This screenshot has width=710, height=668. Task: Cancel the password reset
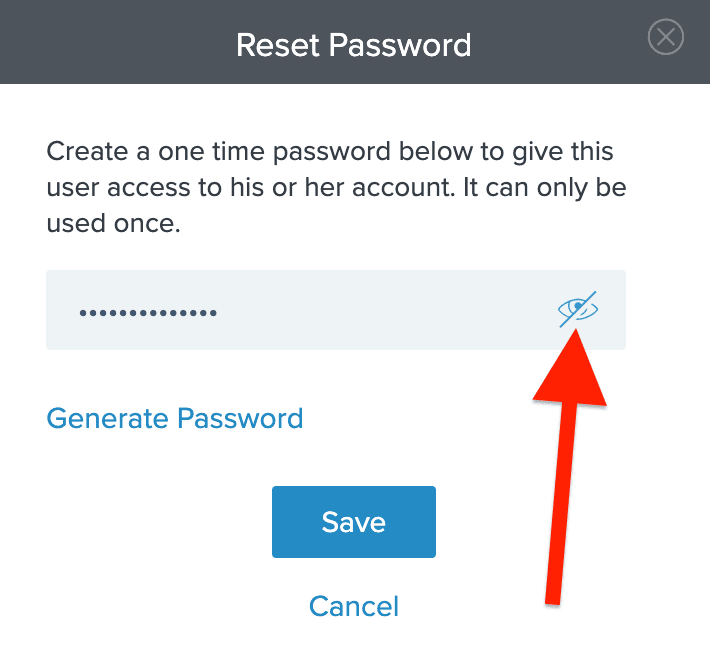[354, 606]
